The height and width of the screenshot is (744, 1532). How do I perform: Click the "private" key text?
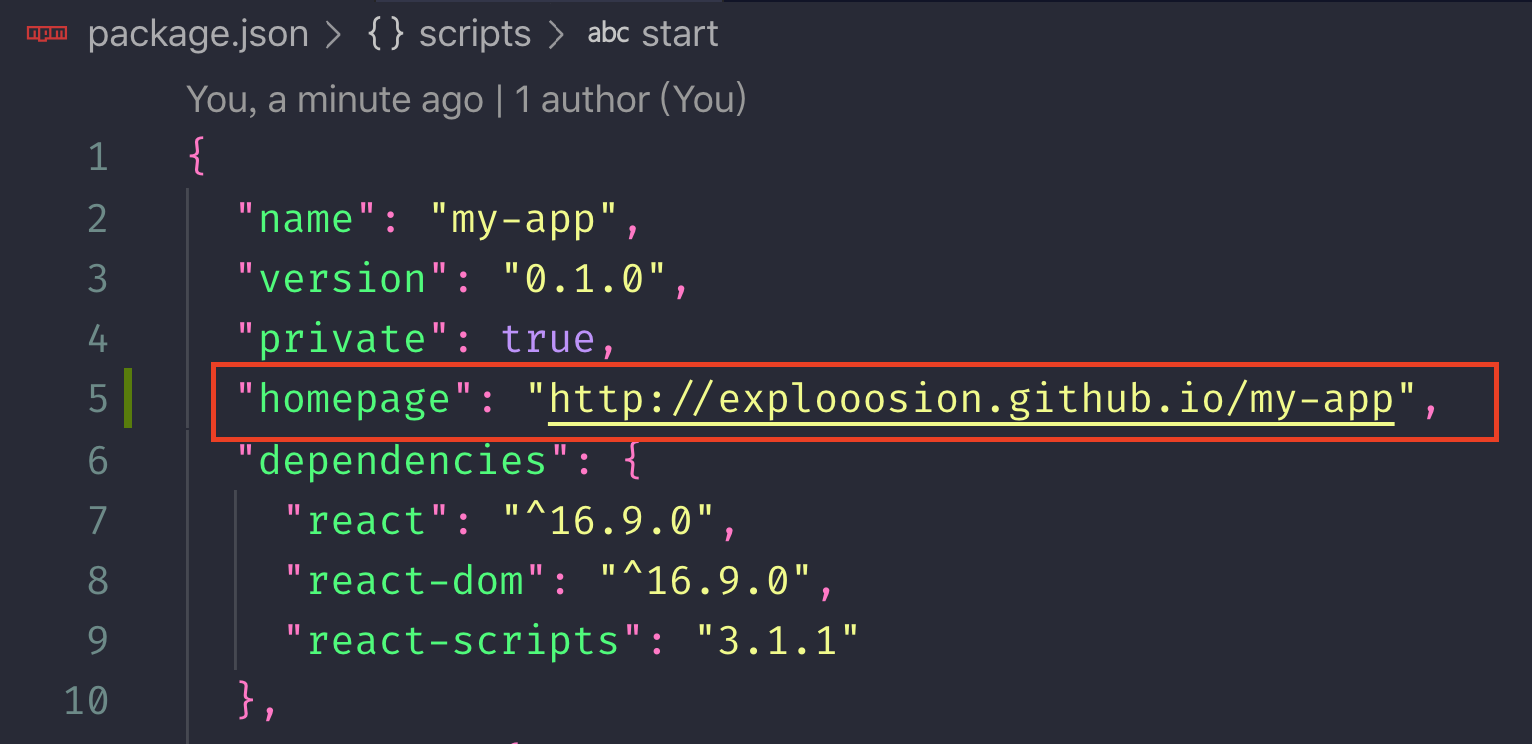(343, 339)
